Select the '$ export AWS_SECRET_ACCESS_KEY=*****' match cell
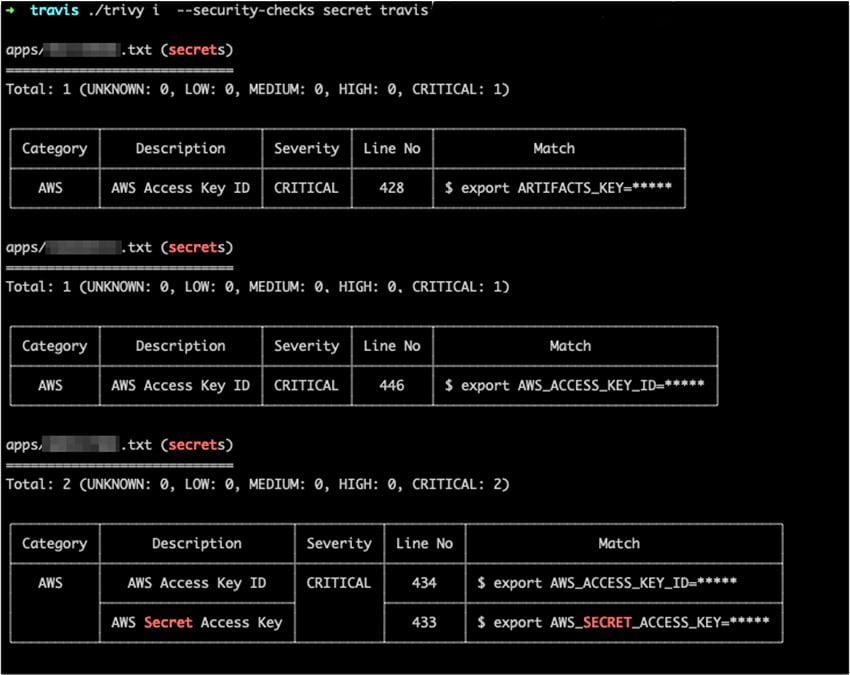Screen dimensions: 850x675 (x=623, y=622)
